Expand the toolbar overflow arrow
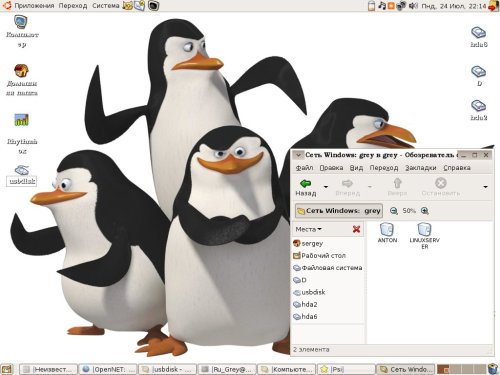 click(x=486, y=187)
